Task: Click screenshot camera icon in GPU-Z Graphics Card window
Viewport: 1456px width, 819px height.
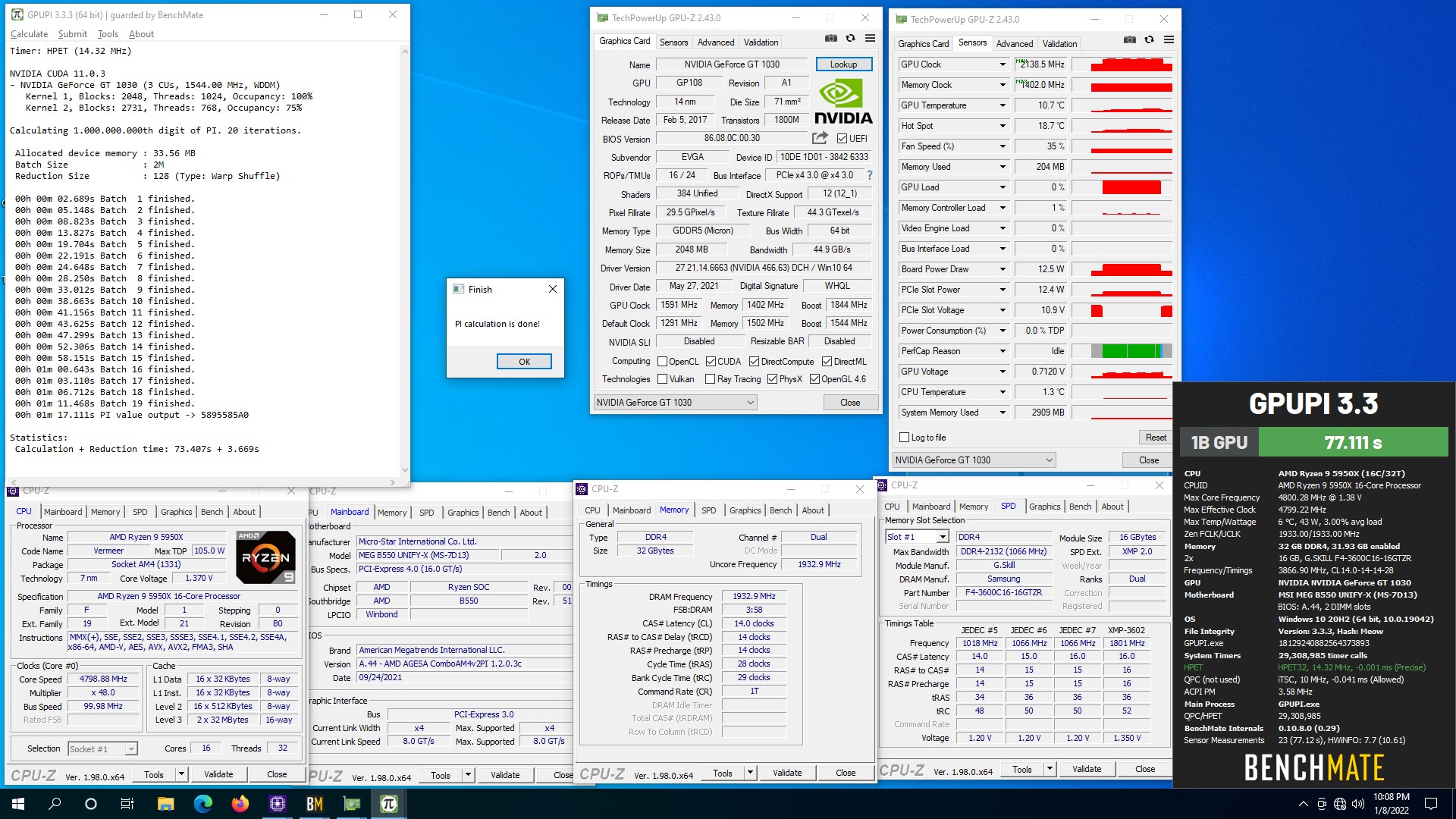Action: (831, 39)
